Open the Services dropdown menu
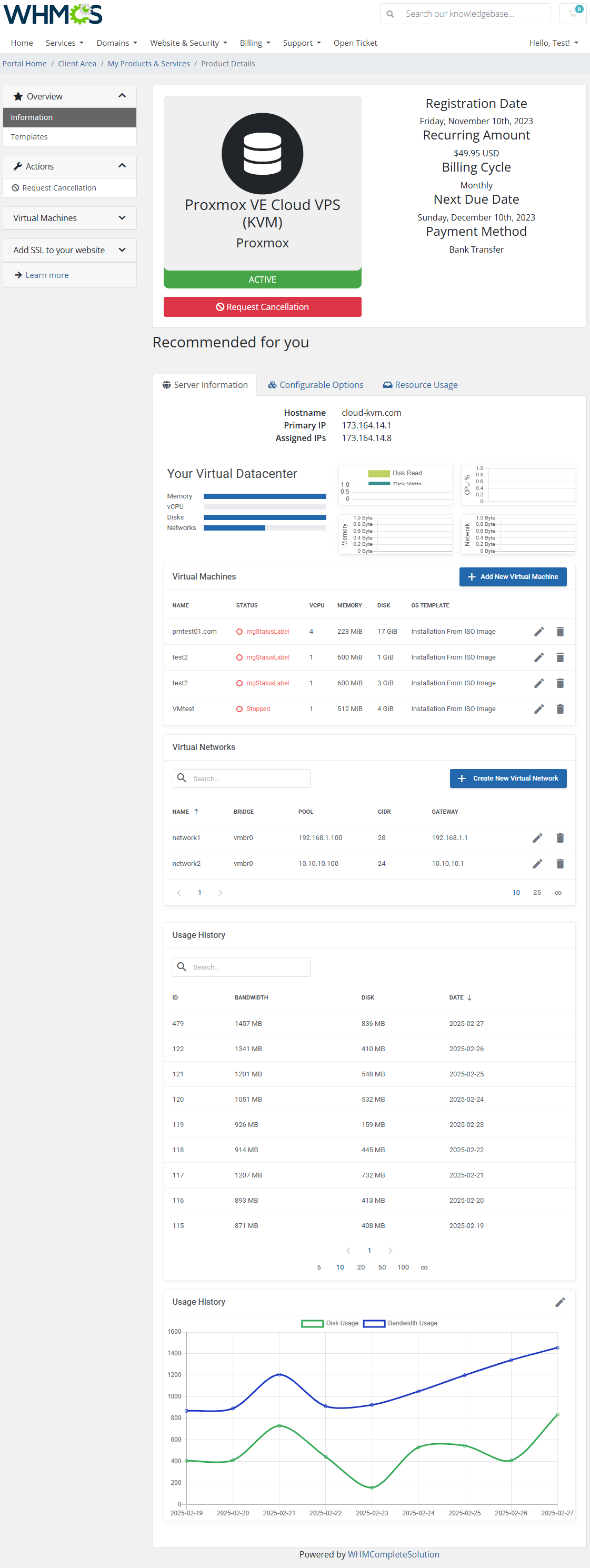Screen dimensions: 590x1568 [65, 43]
